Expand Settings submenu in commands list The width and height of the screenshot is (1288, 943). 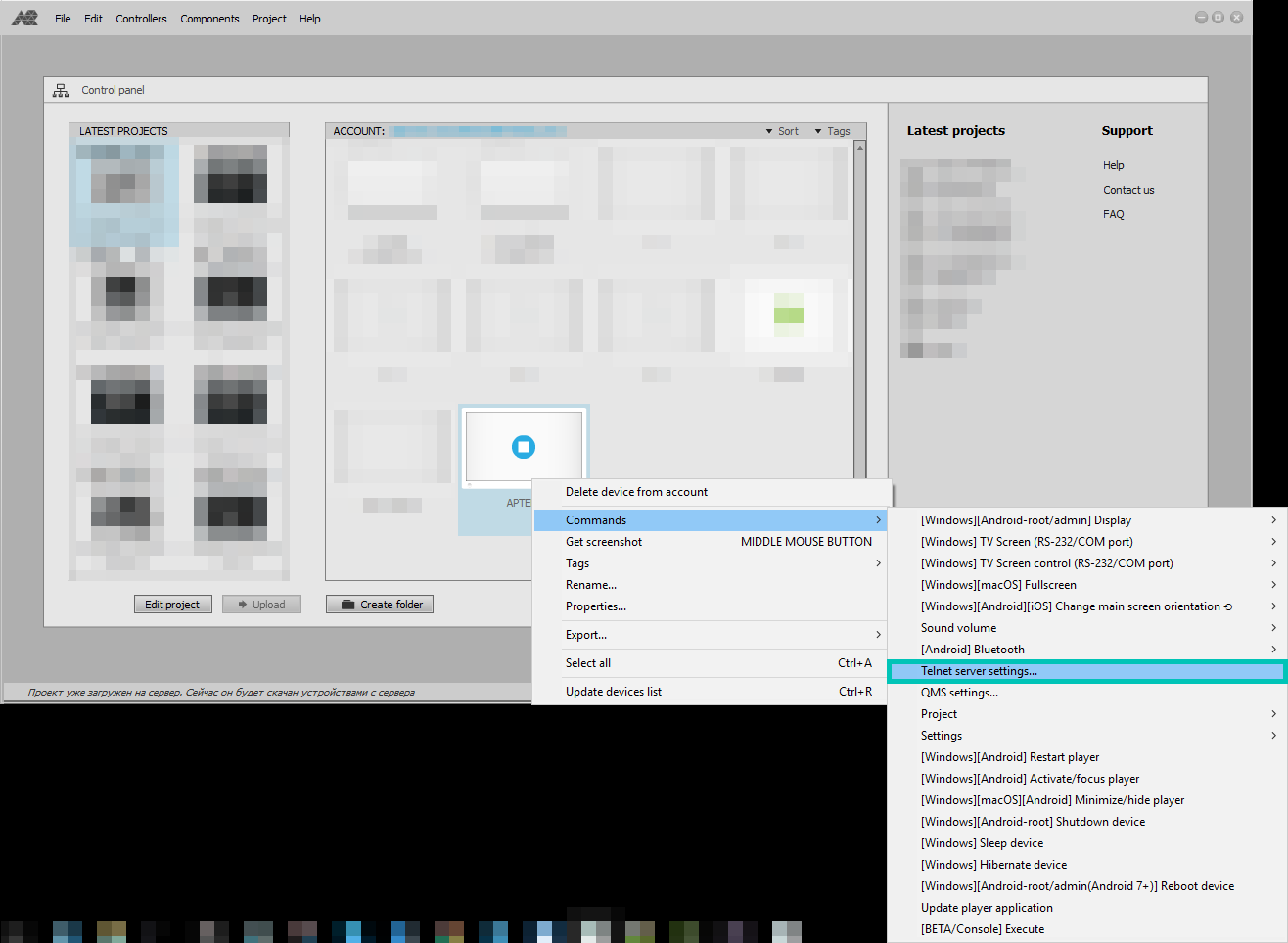pos(1273,736)
